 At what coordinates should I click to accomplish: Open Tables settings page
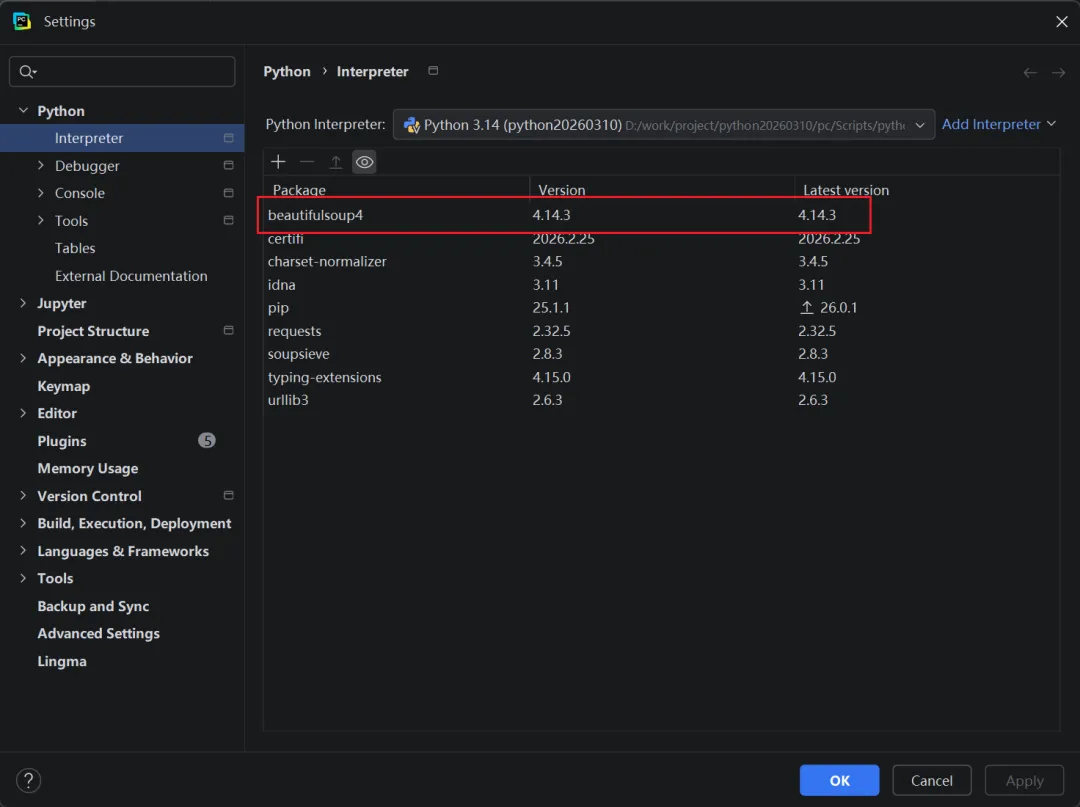tap(75, 248)
